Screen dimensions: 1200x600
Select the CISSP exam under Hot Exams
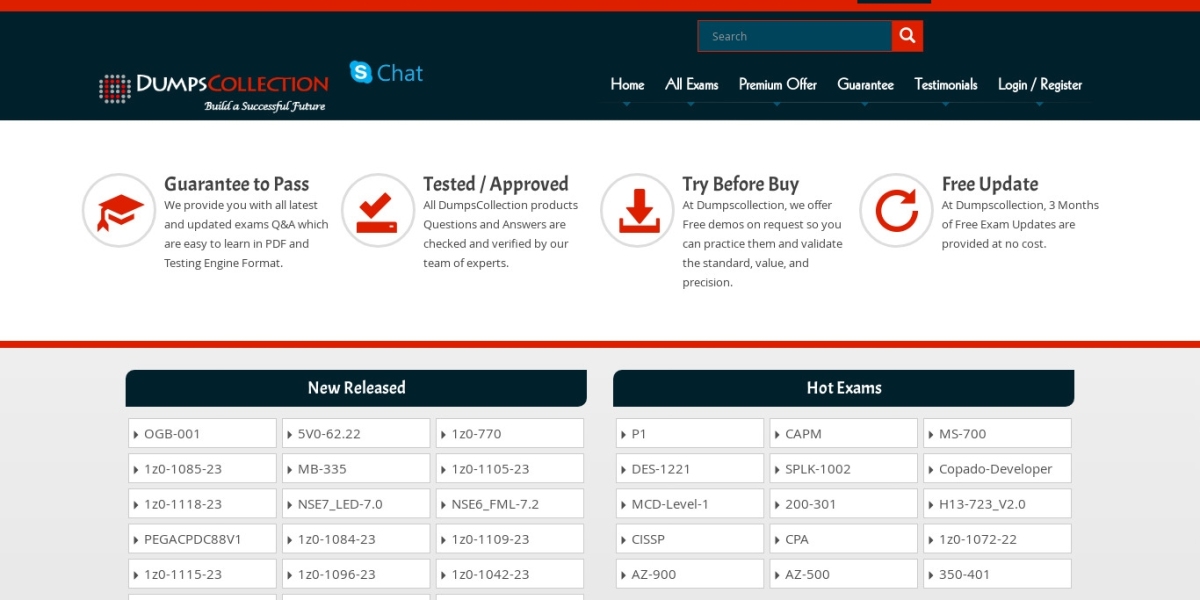(648, 539)
